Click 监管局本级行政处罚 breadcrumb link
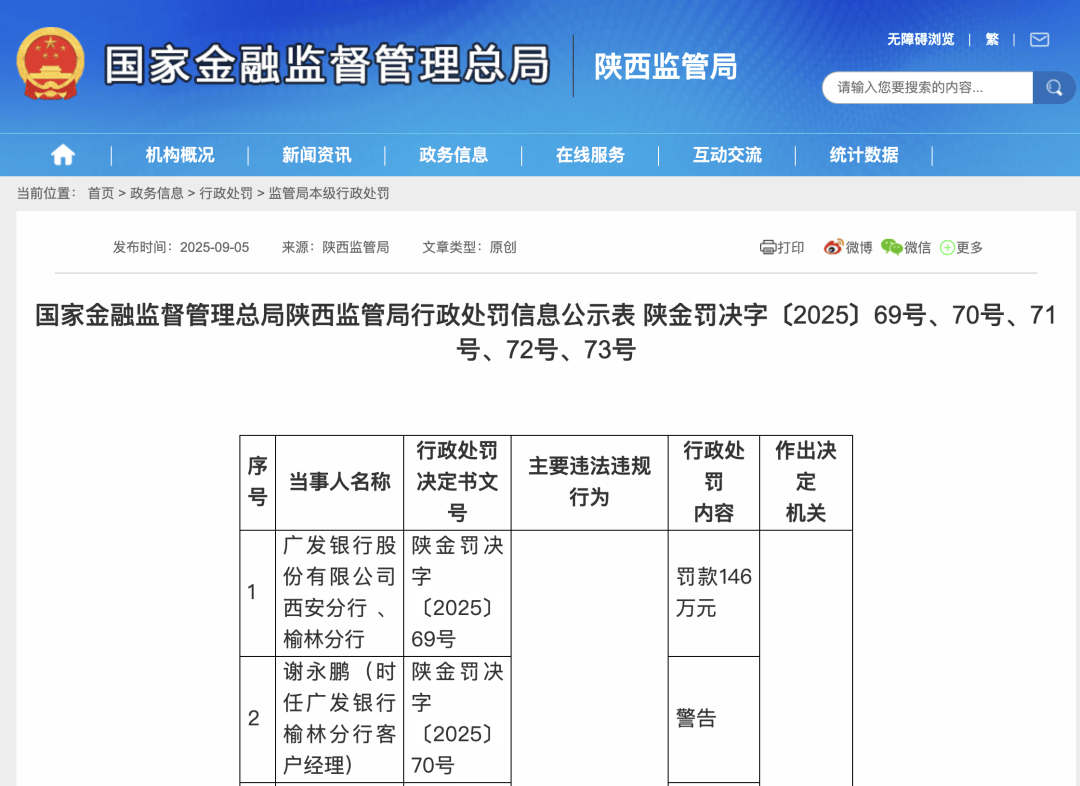This screenshot has height=786, width=1080. (329, 193)
